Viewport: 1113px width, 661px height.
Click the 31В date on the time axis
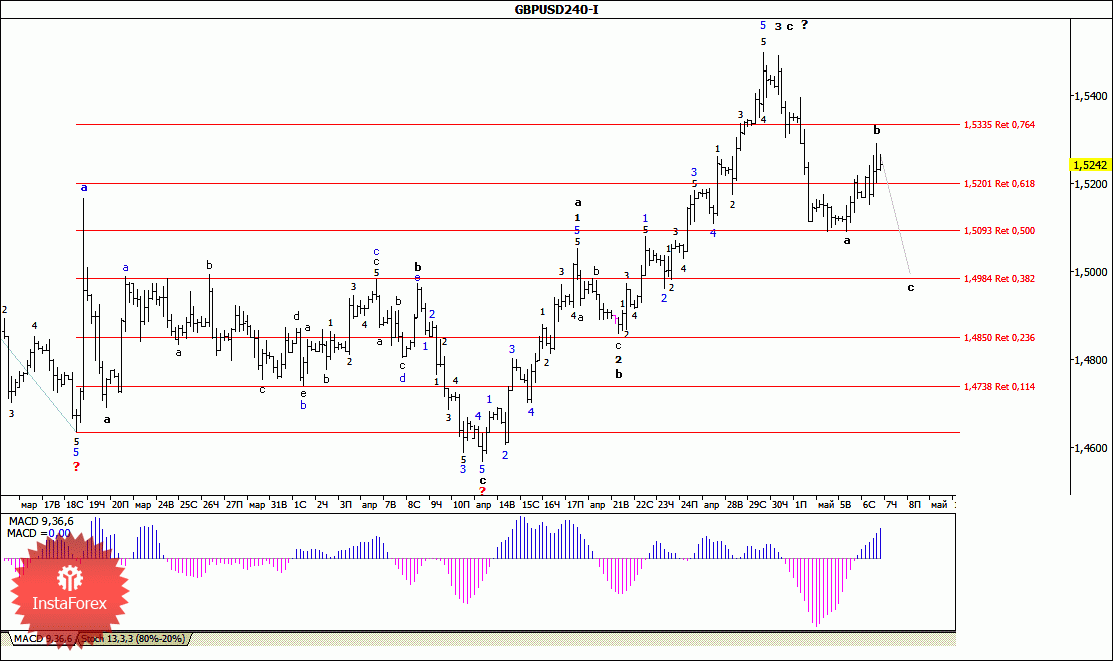[279, 505]
